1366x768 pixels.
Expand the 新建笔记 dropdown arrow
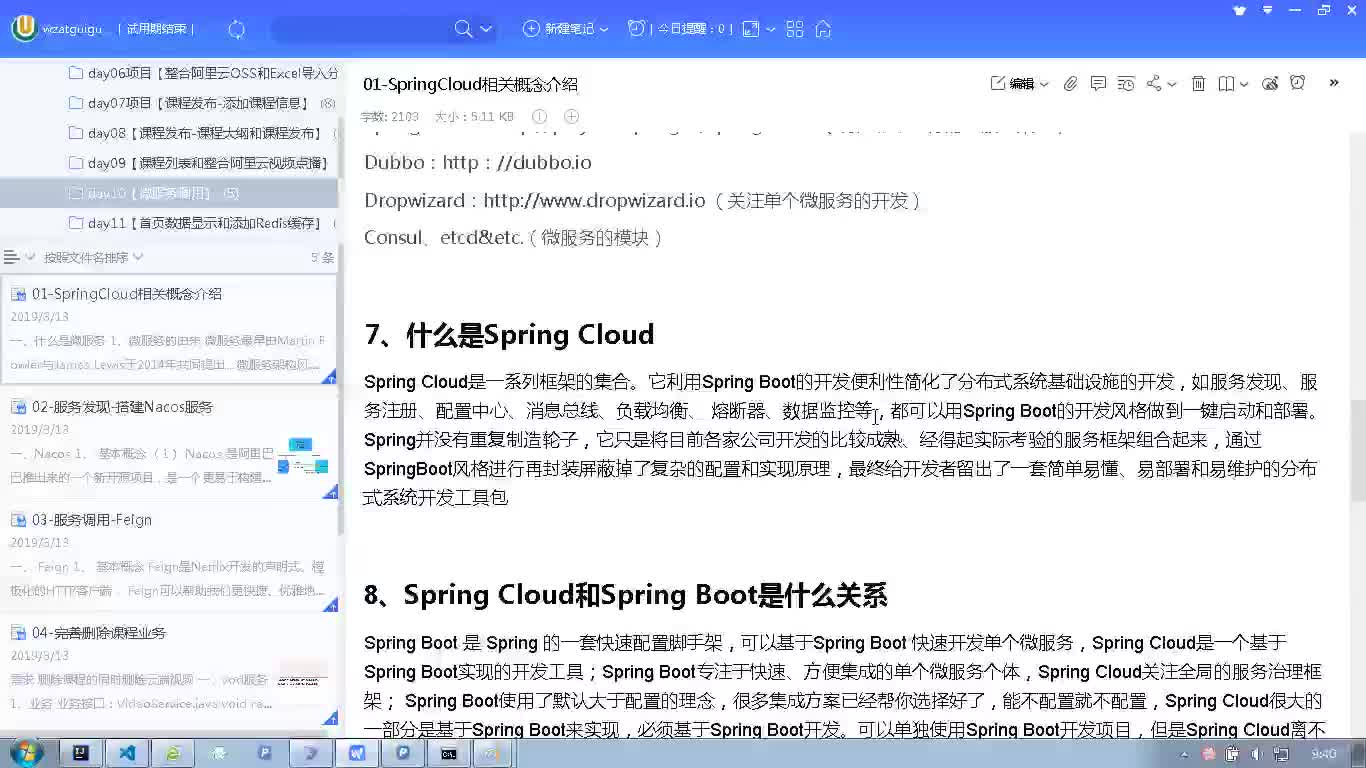[604, 29]
